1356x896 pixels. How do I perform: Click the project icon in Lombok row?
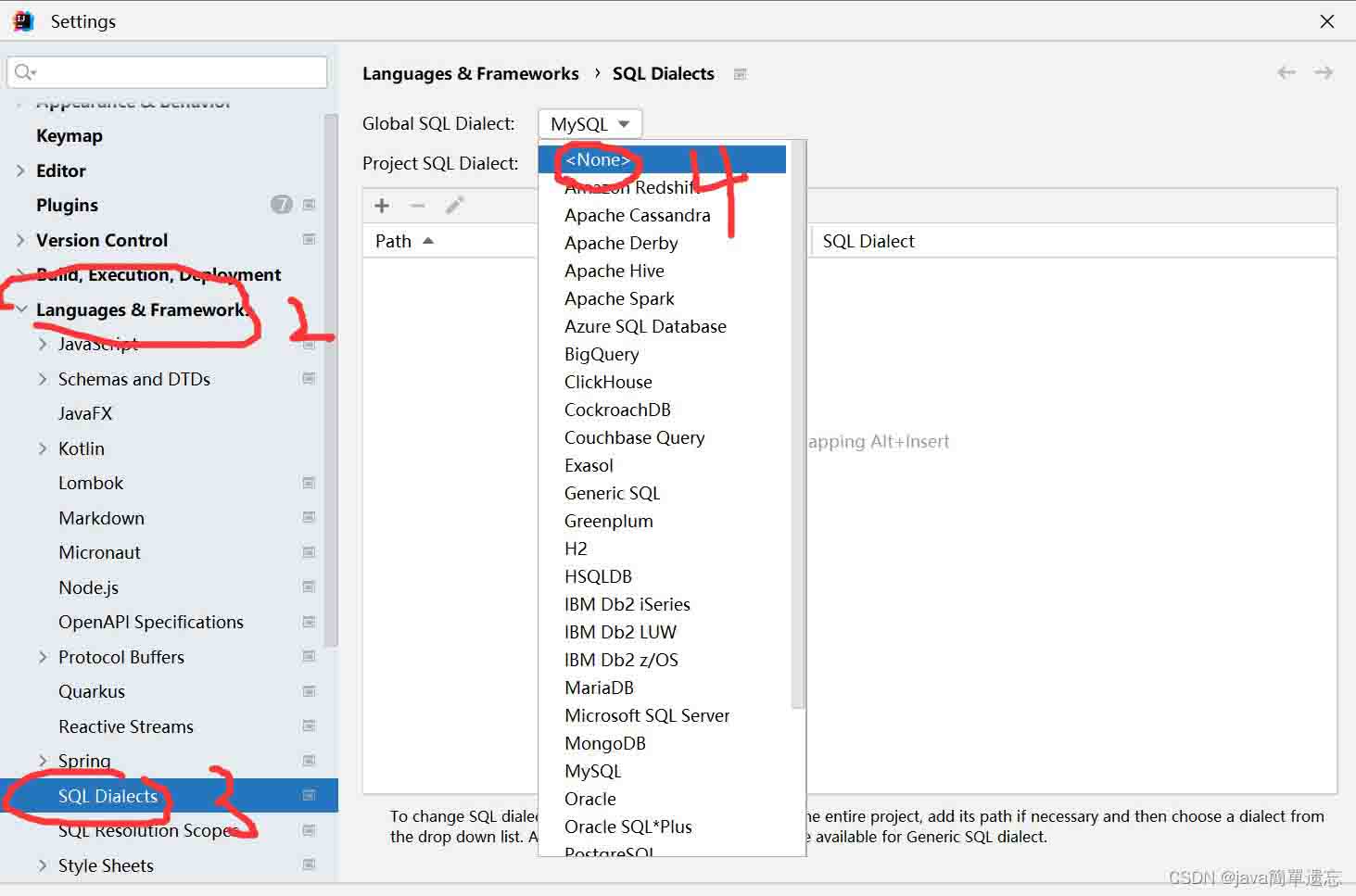pos(310,483)
